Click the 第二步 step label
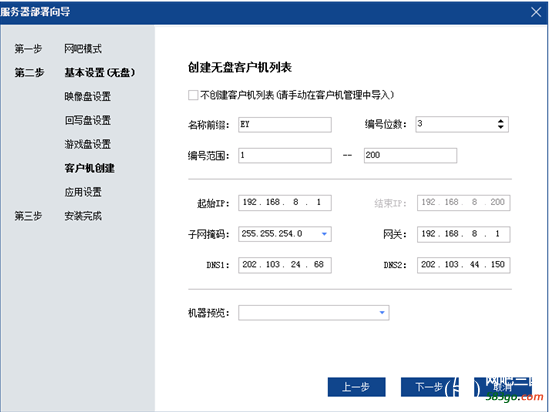This screenshot has height=412, width=549. (29, 72)
